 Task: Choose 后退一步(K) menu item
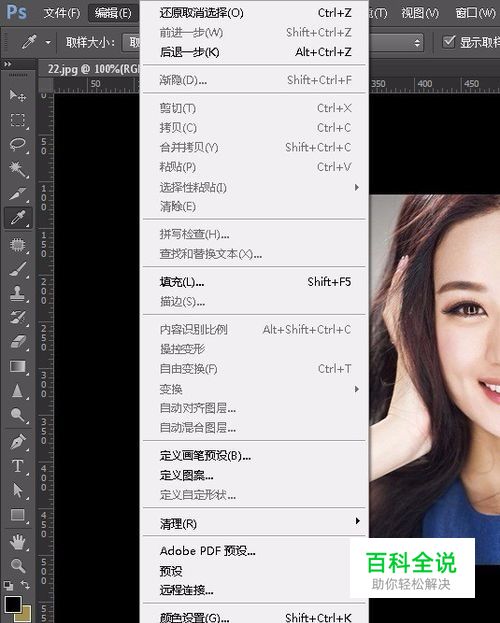pyautogui.click(x=254, y=52)
